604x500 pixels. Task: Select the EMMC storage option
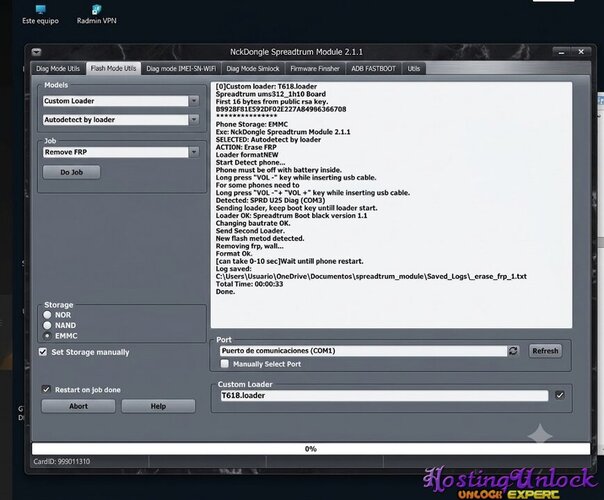[47, 336]
